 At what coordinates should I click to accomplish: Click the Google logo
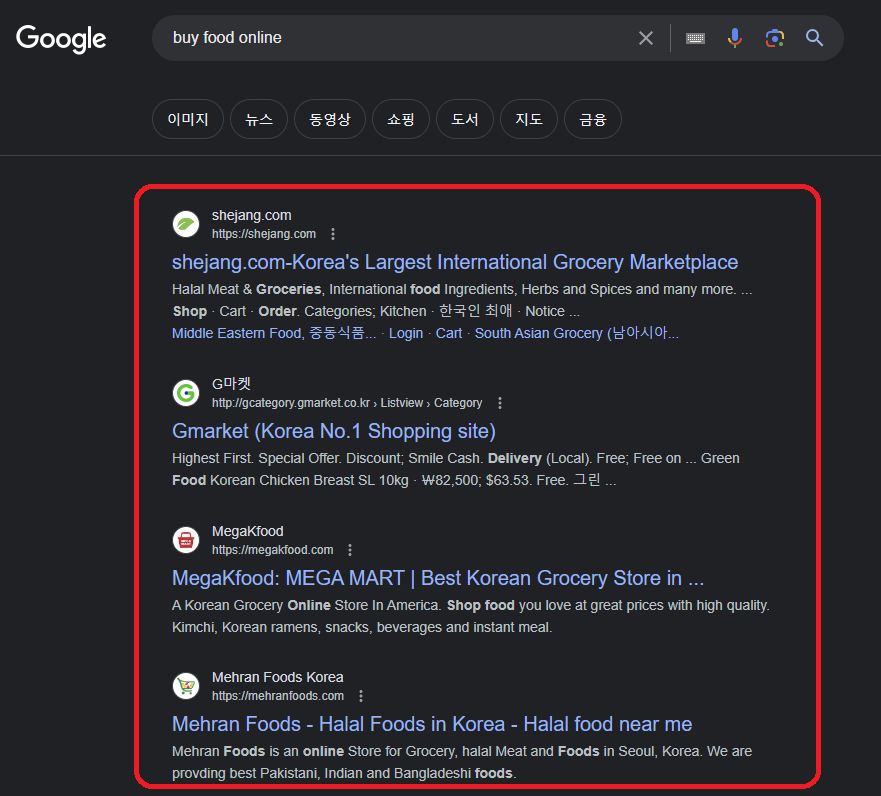point(61,39)
